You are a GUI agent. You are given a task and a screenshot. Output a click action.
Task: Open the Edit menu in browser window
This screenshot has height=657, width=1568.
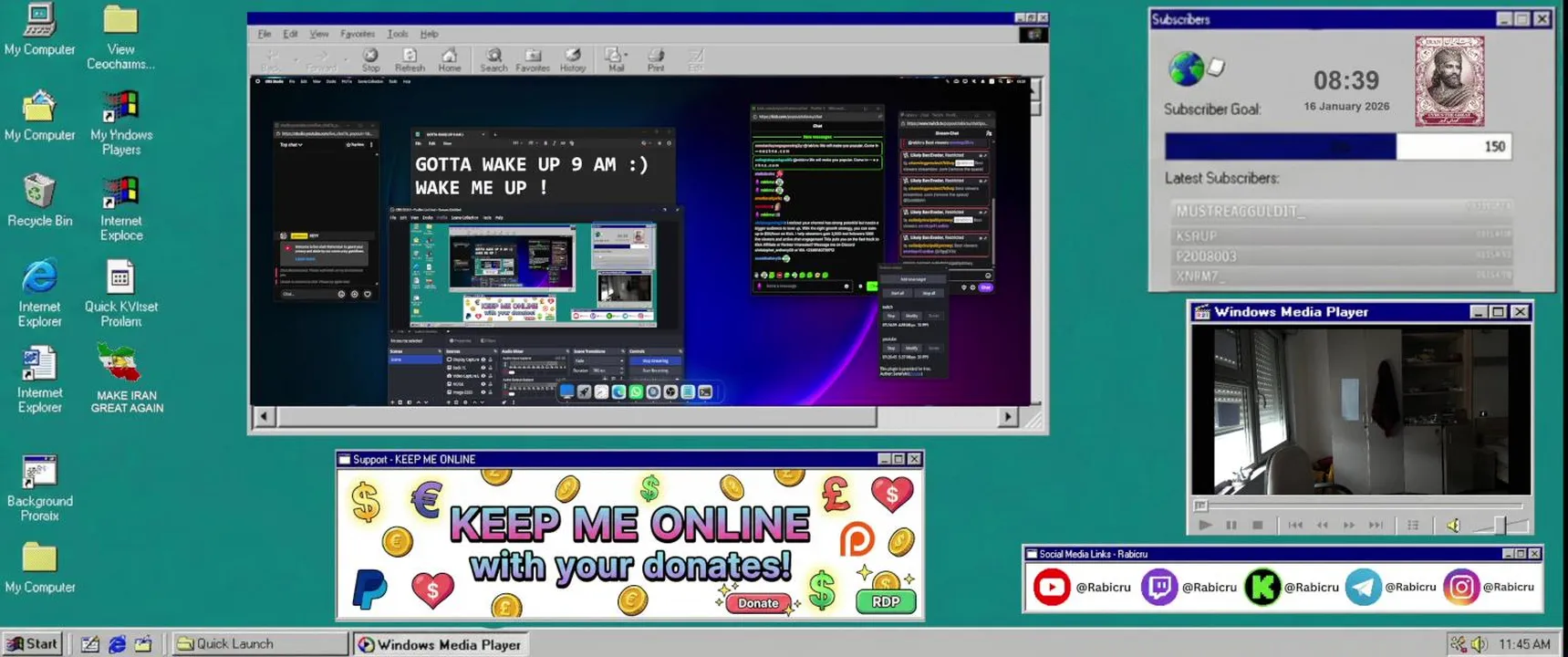pos(290,34)
